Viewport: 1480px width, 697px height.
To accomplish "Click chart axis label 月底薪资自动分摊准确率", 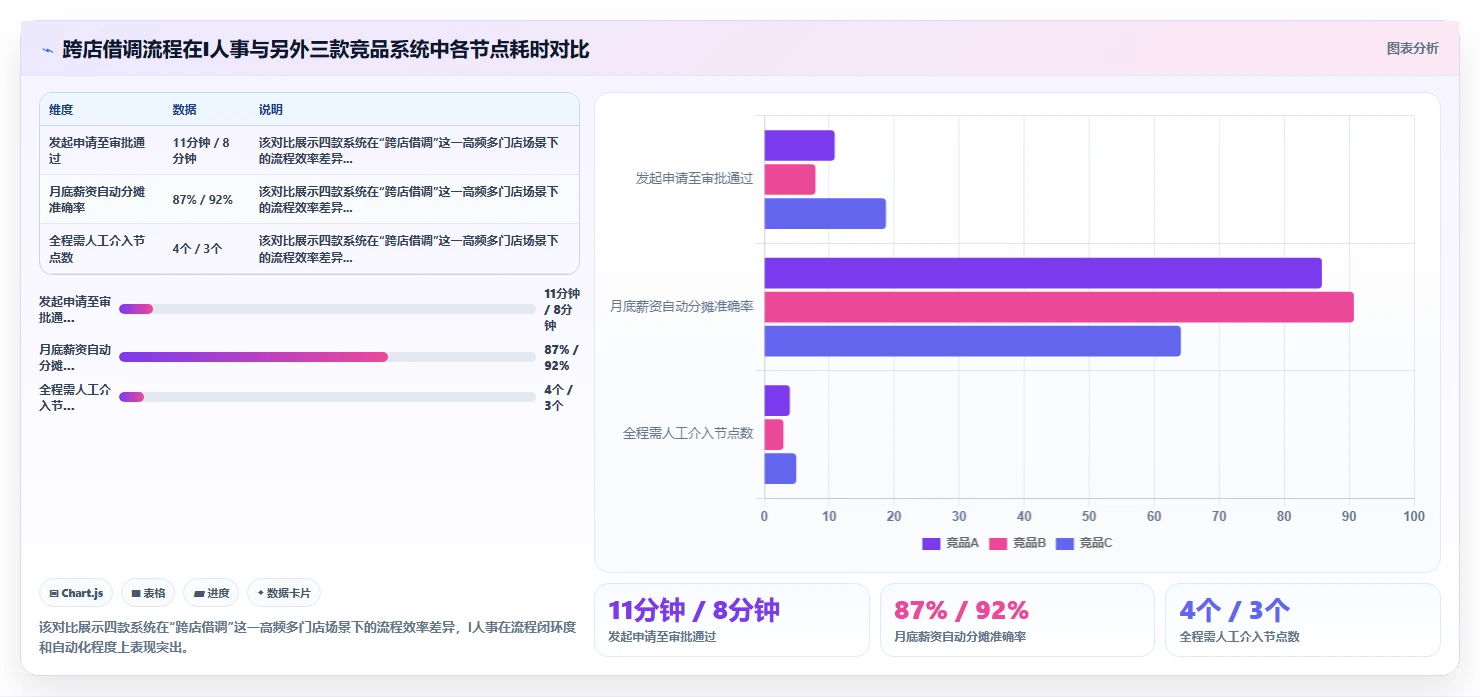I will coord(682,306).
